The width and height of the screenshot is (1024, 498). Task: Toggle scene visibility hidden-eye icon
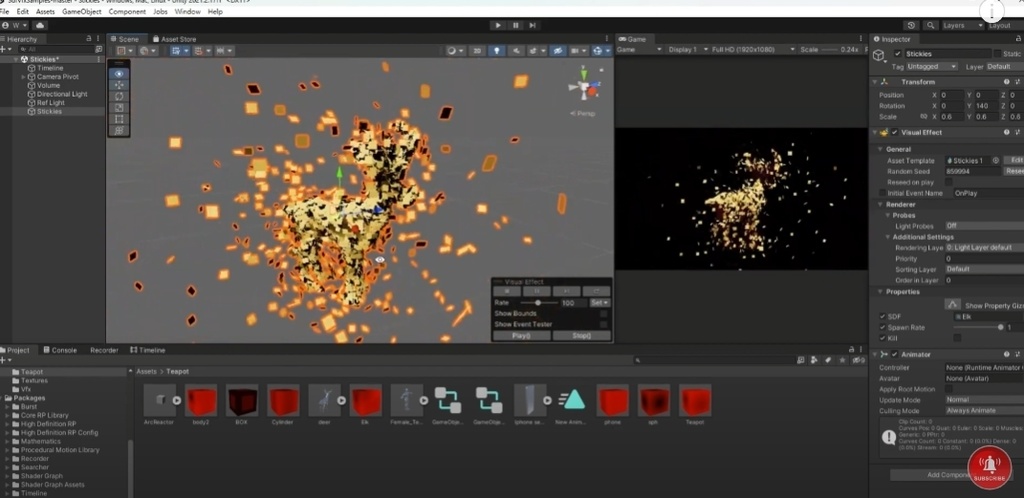point(557,51)
